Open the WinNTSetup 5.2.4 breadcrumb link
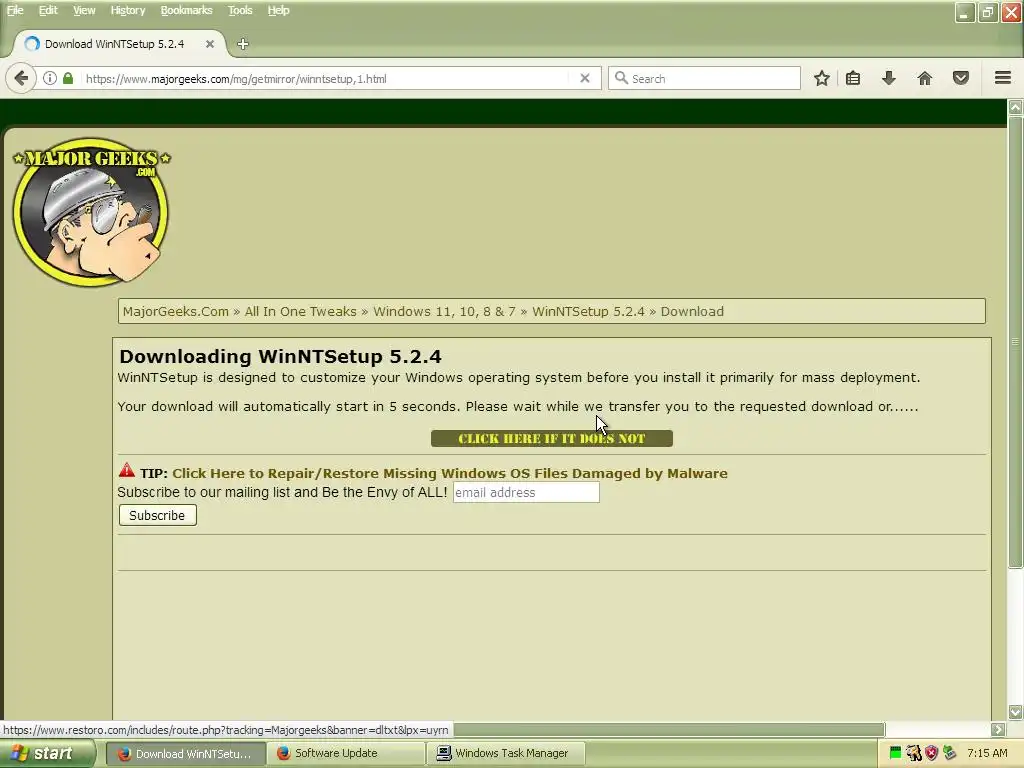Screen dimensions: 1024x768 pos(588,312)
